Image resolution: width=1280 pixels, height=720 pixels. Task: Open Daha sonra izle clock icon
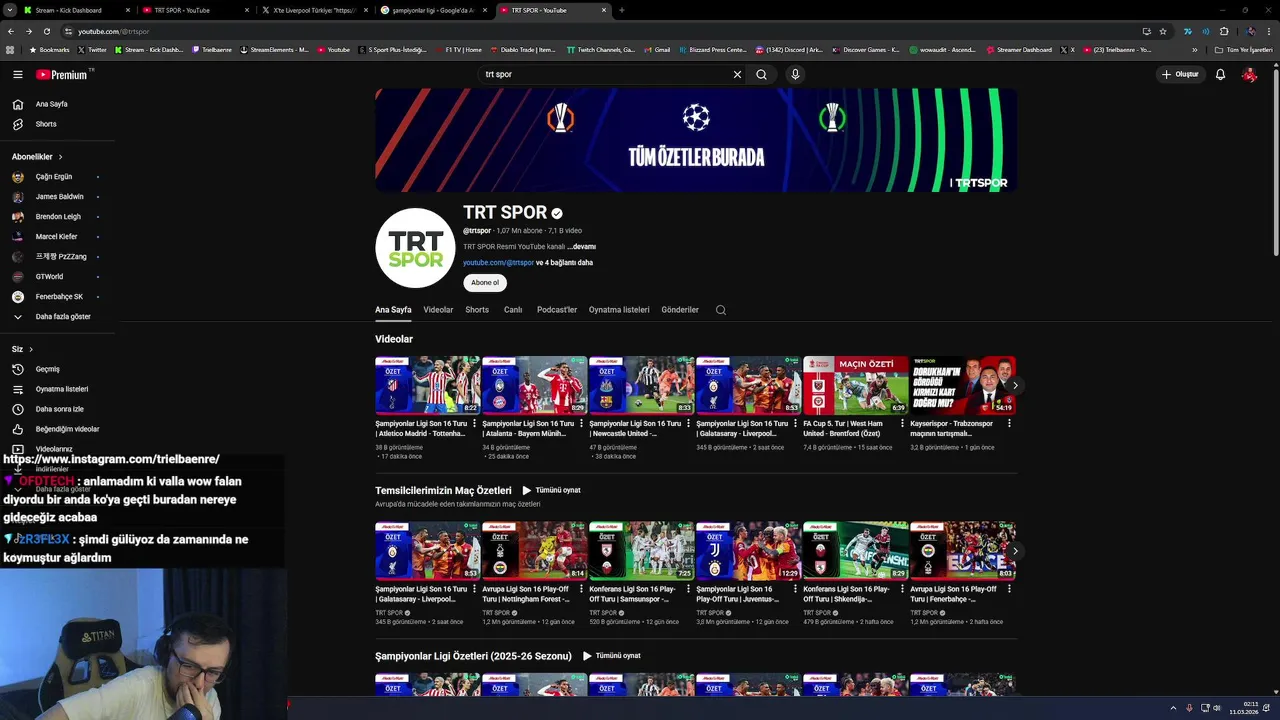18,409
